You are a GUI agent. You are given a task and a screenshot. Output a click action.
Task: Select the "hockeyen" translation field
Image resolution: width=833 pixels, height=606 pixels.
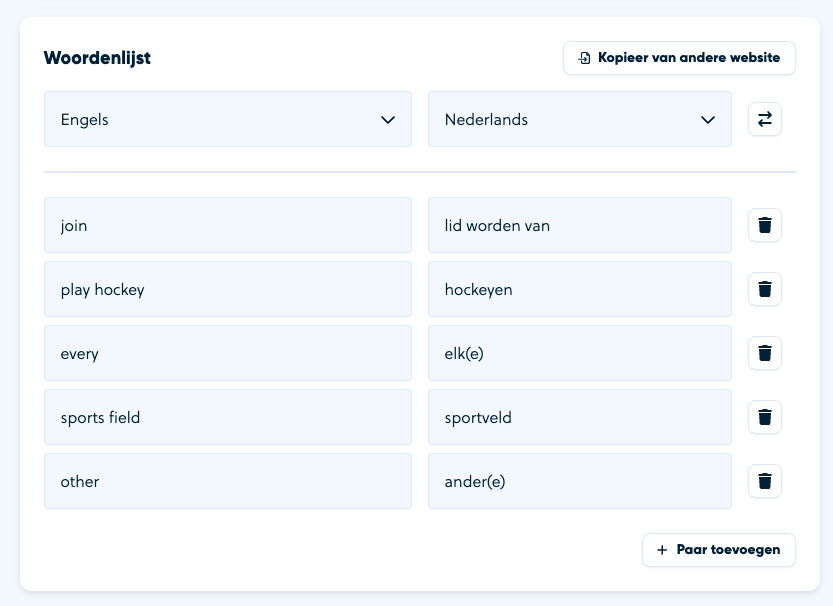click(580, 289)
